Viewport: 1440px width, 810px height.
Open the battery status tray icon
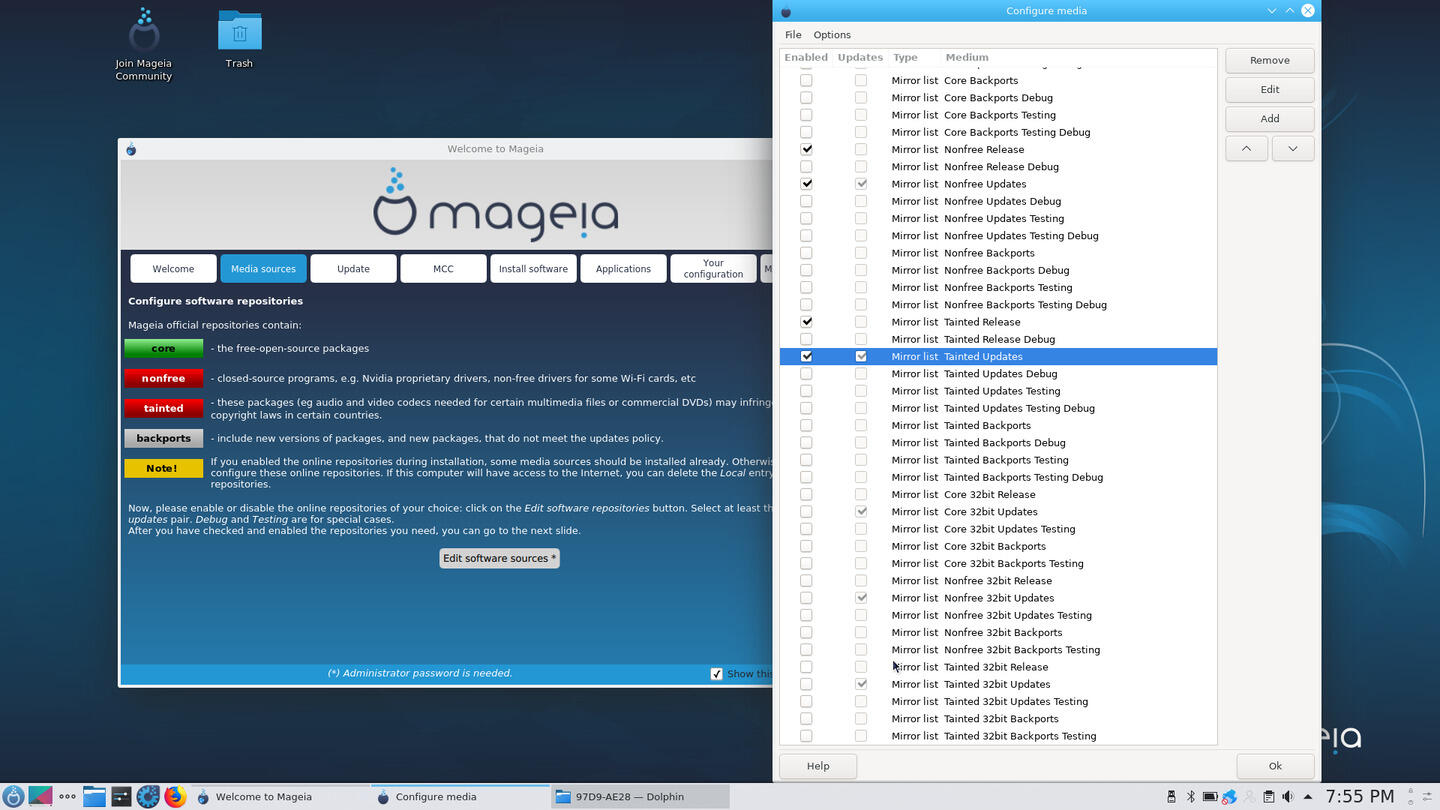click(x=1210, y=797)
